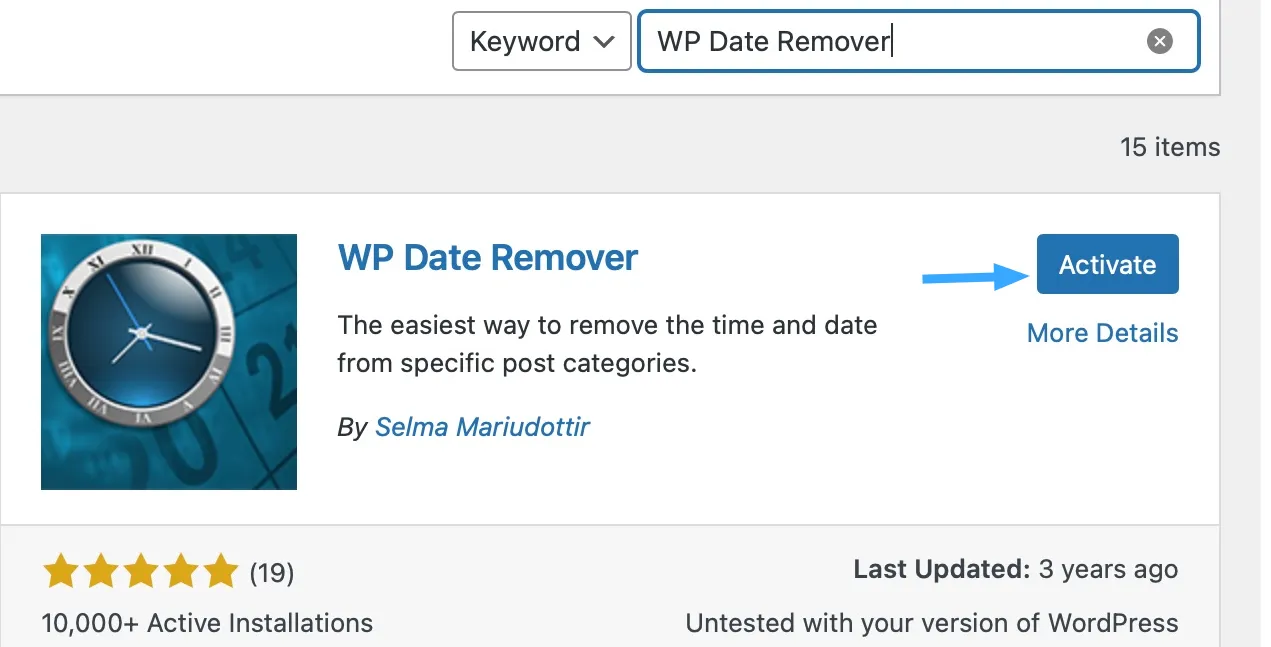Click the Last Updated 3 years ago text
This screenshot has width=1271, height=647.
point(1015,569)
